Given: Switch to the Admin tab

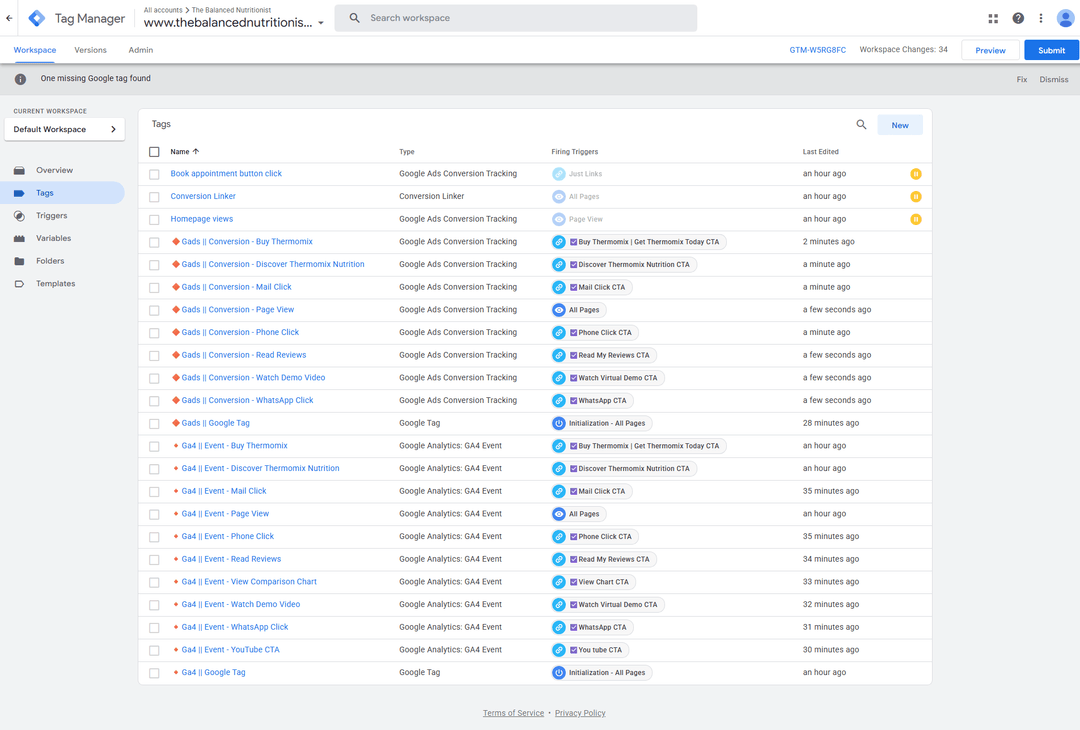Looking at the screenshot, I should click(x=141, y=50).
